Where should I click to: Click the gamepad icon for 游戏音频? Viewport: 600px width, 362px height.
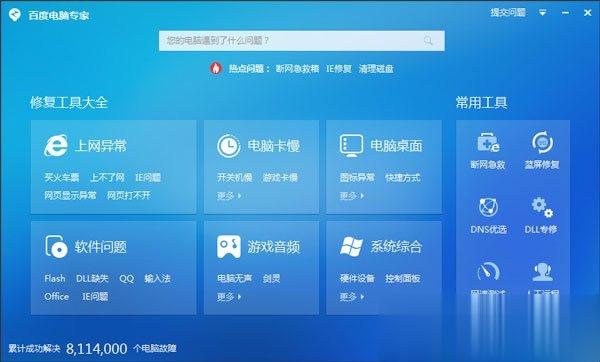pyautogui.click(x=228, y=246)
